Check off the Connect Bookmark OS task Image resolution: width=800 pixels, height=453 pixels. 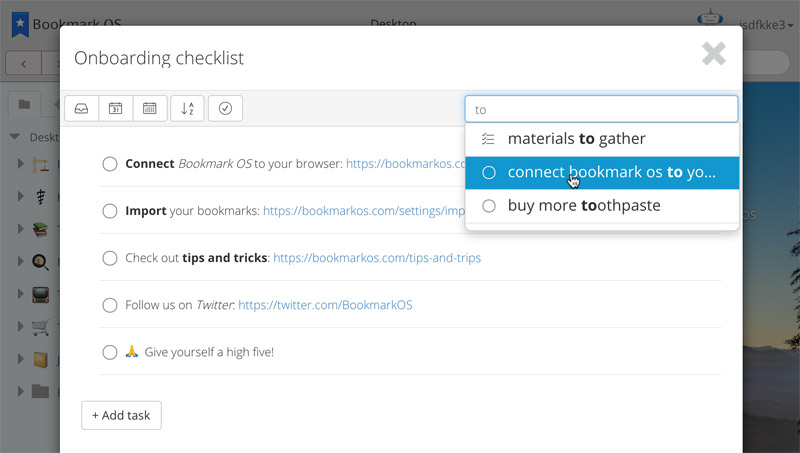click(x=110, y=164)
